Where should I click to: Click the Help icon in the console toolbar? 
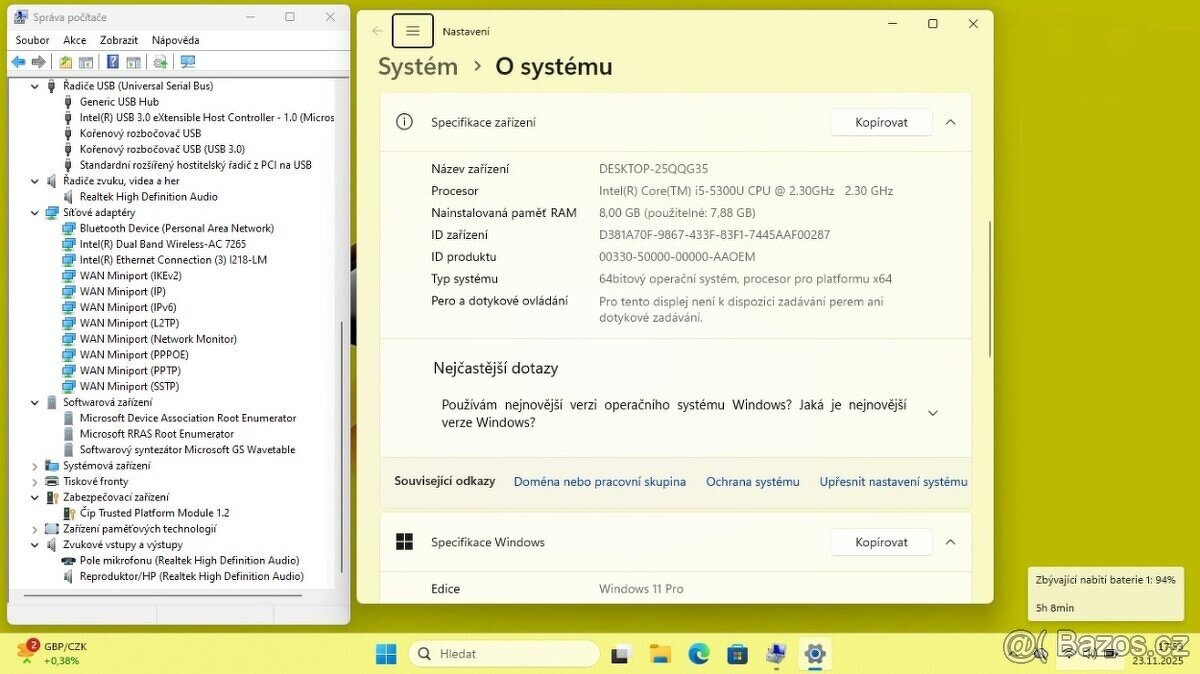pos(113,62)
